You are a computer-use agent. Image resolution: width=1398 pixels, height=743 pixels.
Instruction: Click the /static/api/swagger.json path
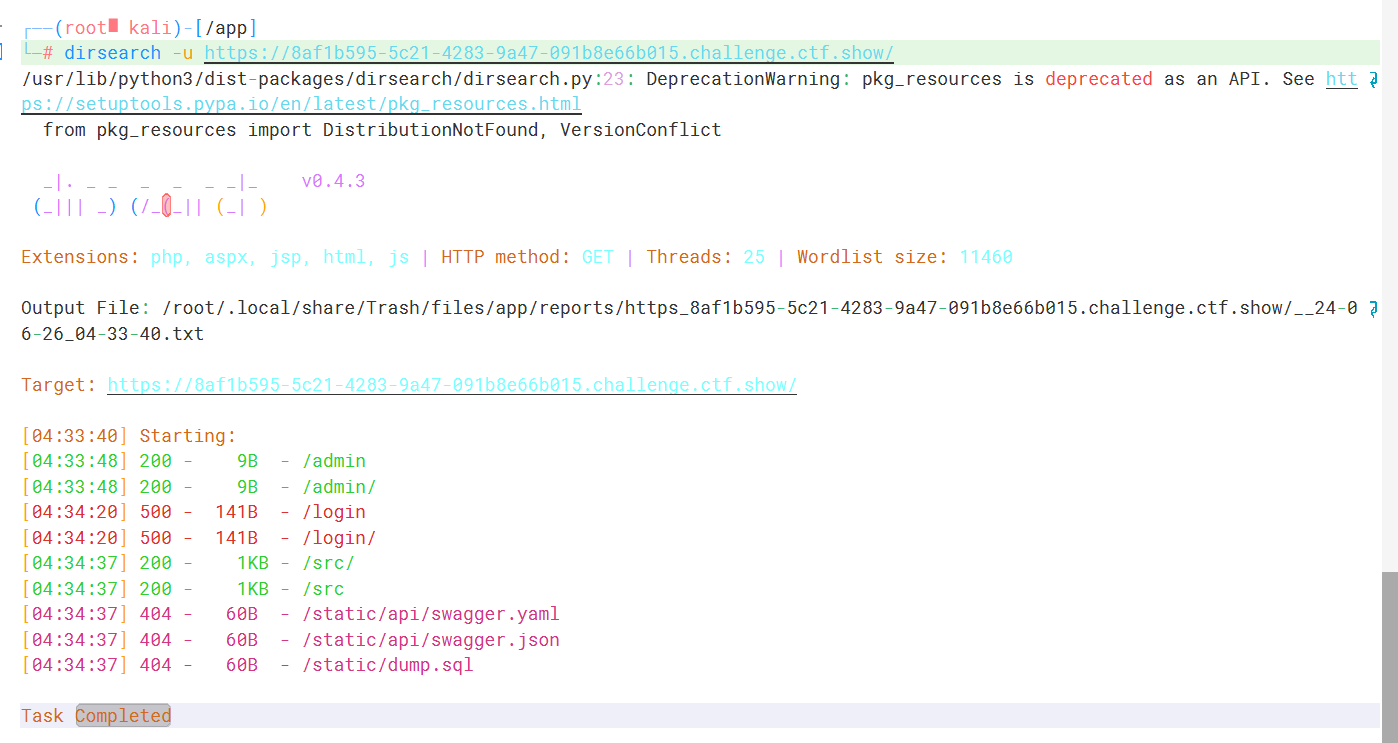(431, 640)
